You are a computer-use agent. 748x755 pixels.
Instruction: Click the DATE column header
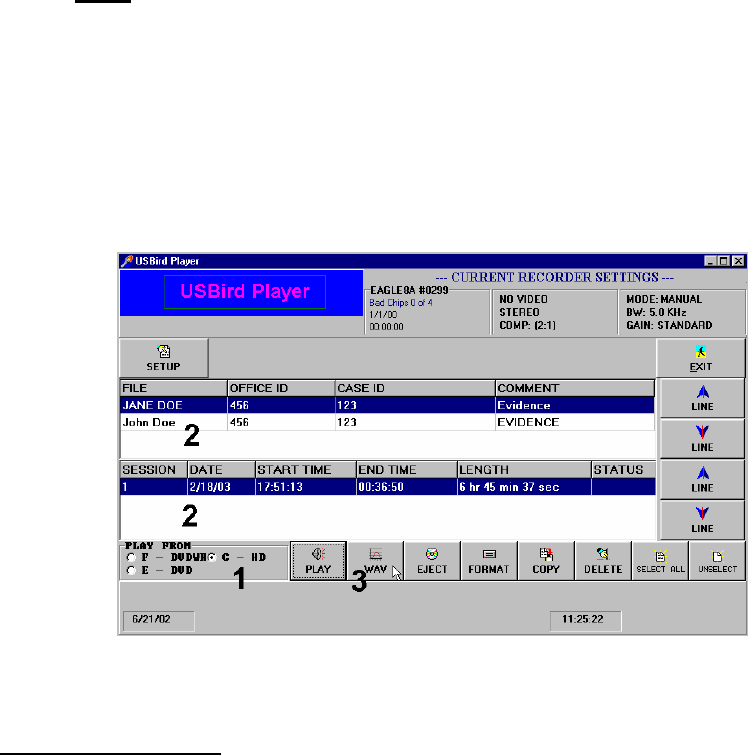[x=222, y=469]
